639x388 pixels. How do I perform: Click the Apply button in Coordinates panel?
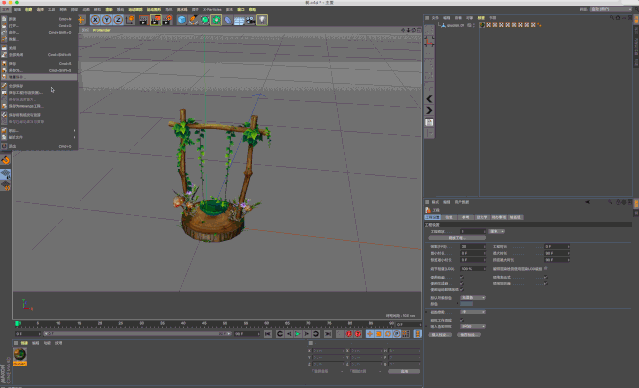click(404, 371)
